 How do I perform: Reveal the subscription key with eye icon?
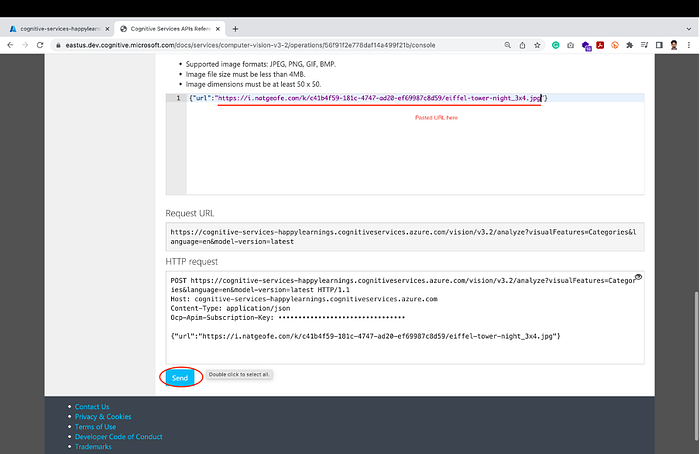638,277
